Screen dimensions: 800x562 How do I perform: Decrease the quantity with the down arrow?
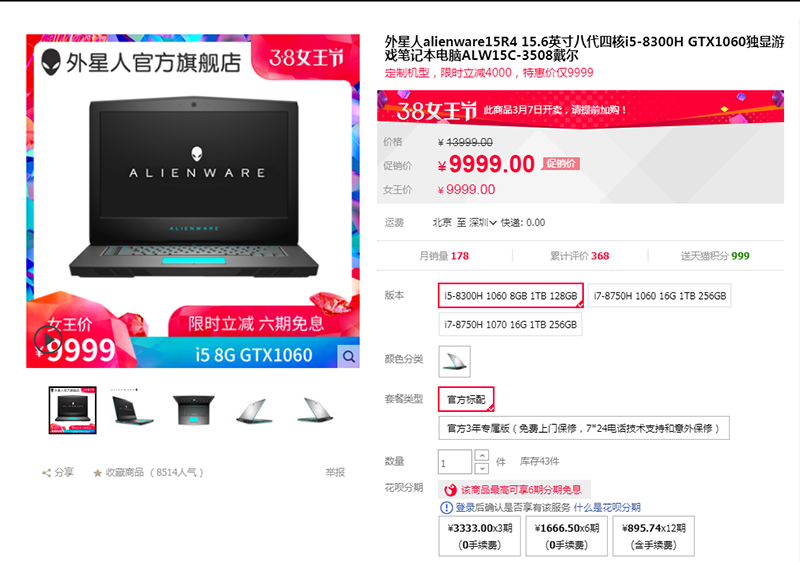click(482, 468)
